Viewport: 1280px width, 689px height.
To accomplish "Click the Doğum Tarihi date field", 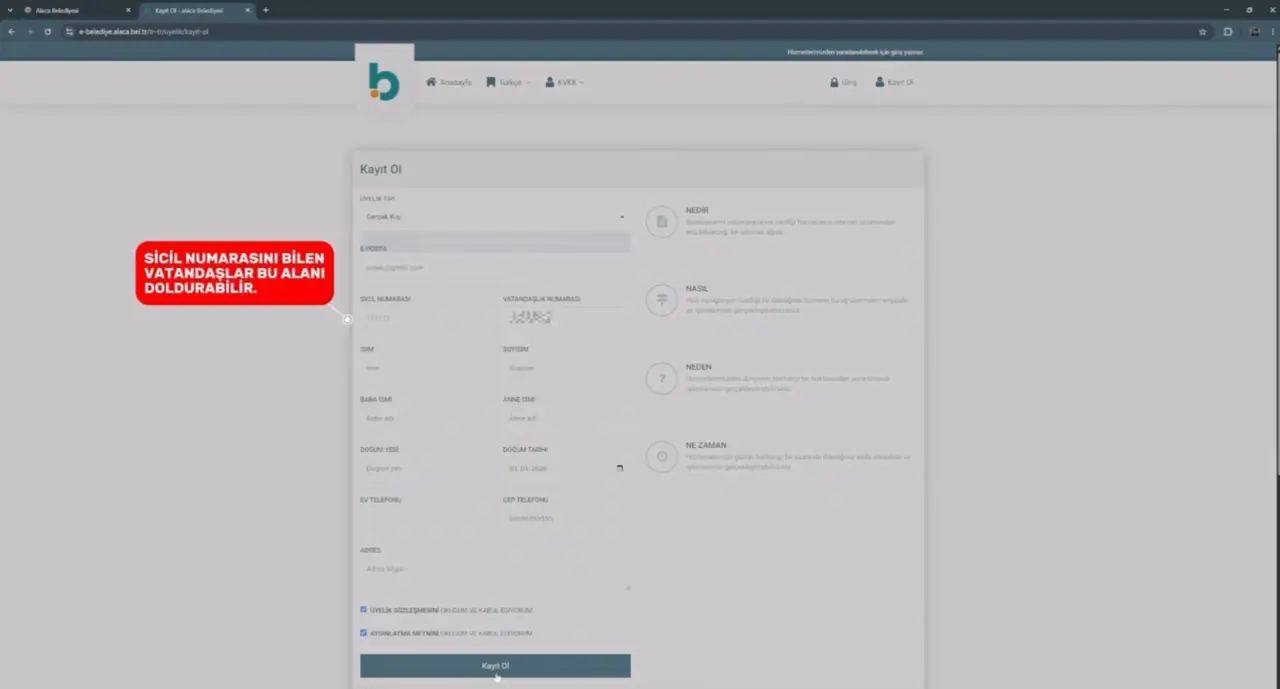I will [x=566, y=468].
